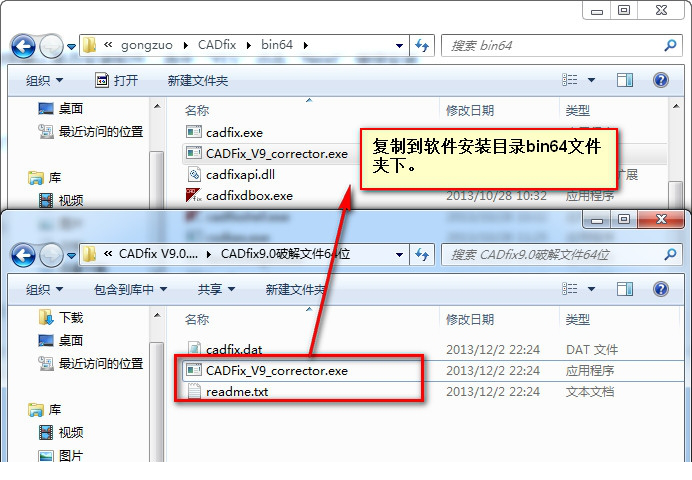Sort by 类型 column in bin64 window
This screenshot has height=480, width=692.
(578, 110)
